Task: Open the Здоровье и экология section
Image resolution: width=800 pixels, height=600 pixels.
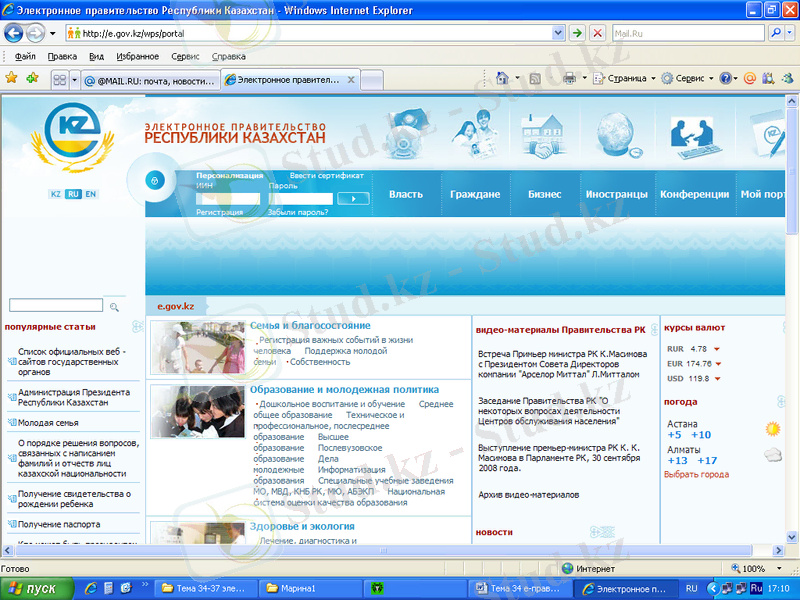Action: click(x=302, y=527)
